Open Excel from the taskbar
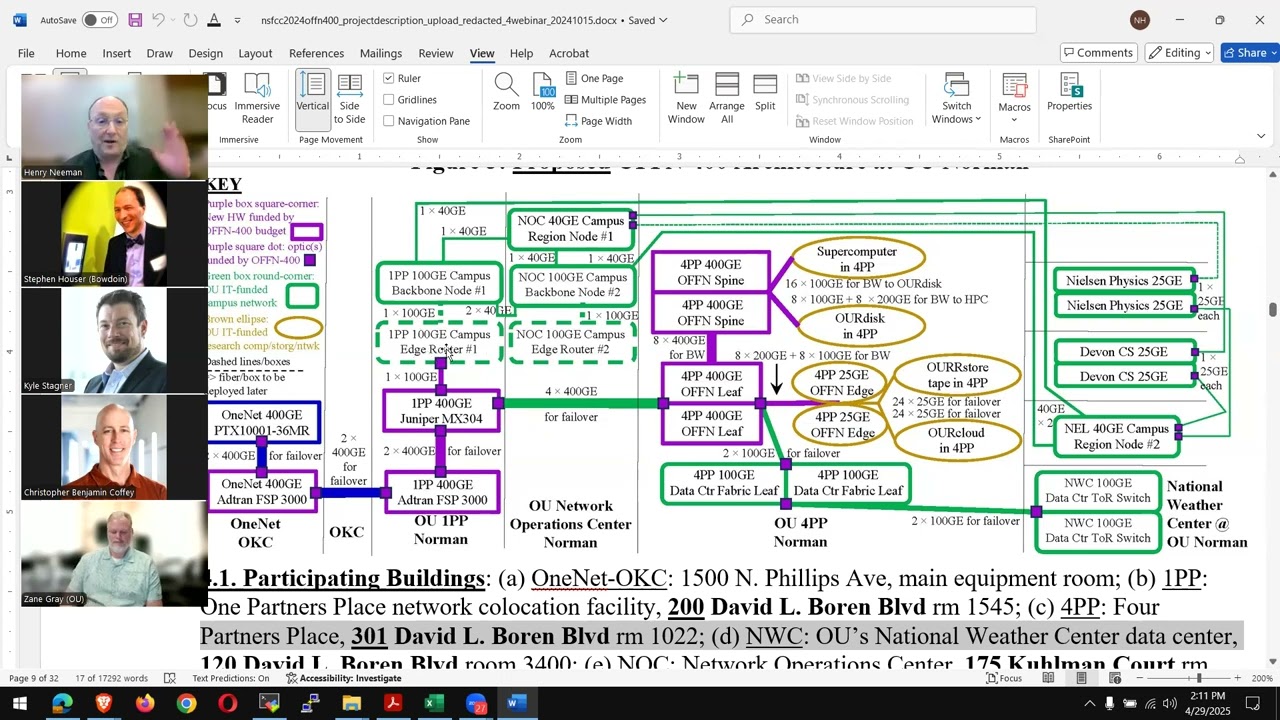This screenshot has height=720, width=1280. 434,704
